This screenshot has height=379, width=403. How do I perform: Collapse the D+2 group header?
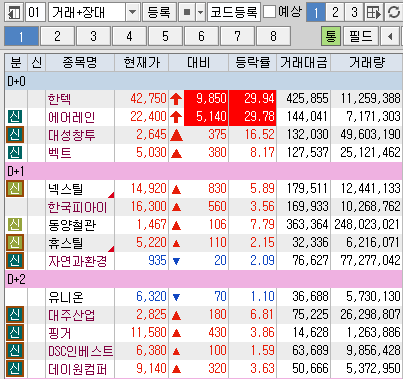204,279
